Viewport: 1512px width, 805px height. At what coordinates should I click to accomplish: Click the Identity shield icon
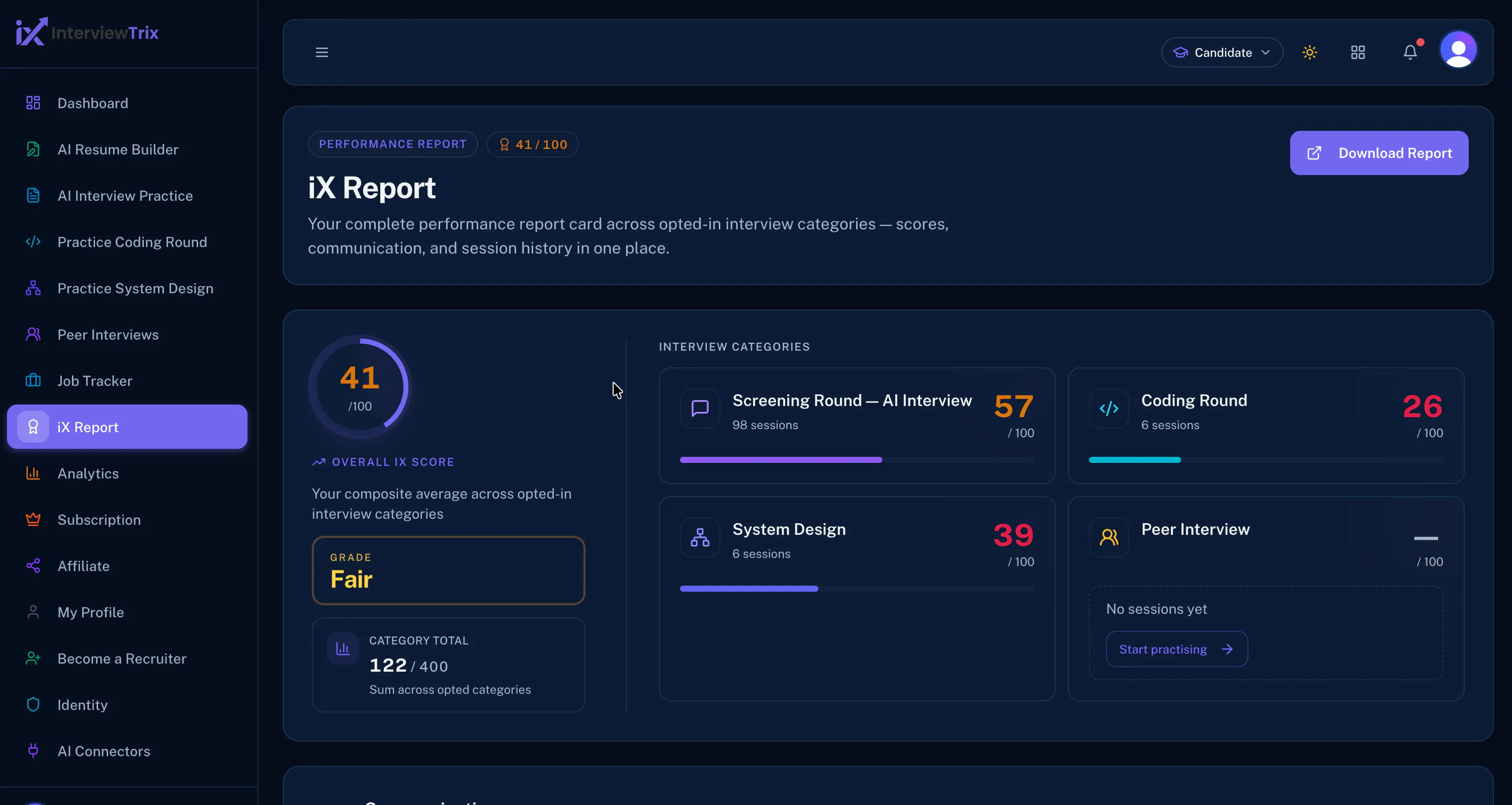33,704
